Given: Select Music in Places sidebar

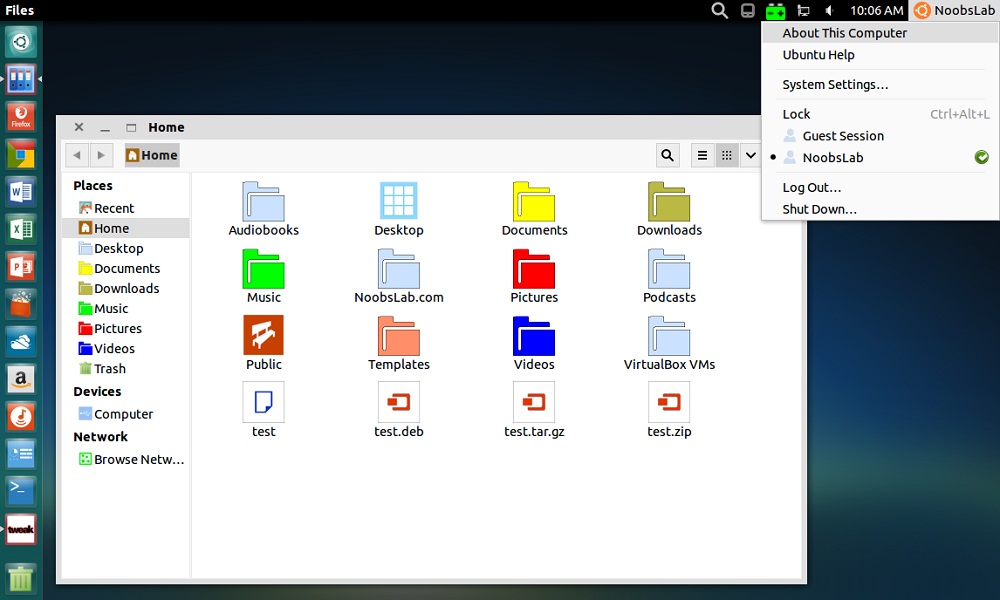Looking at the screenshot, I should pyautogui.click(x=126, y=309).
